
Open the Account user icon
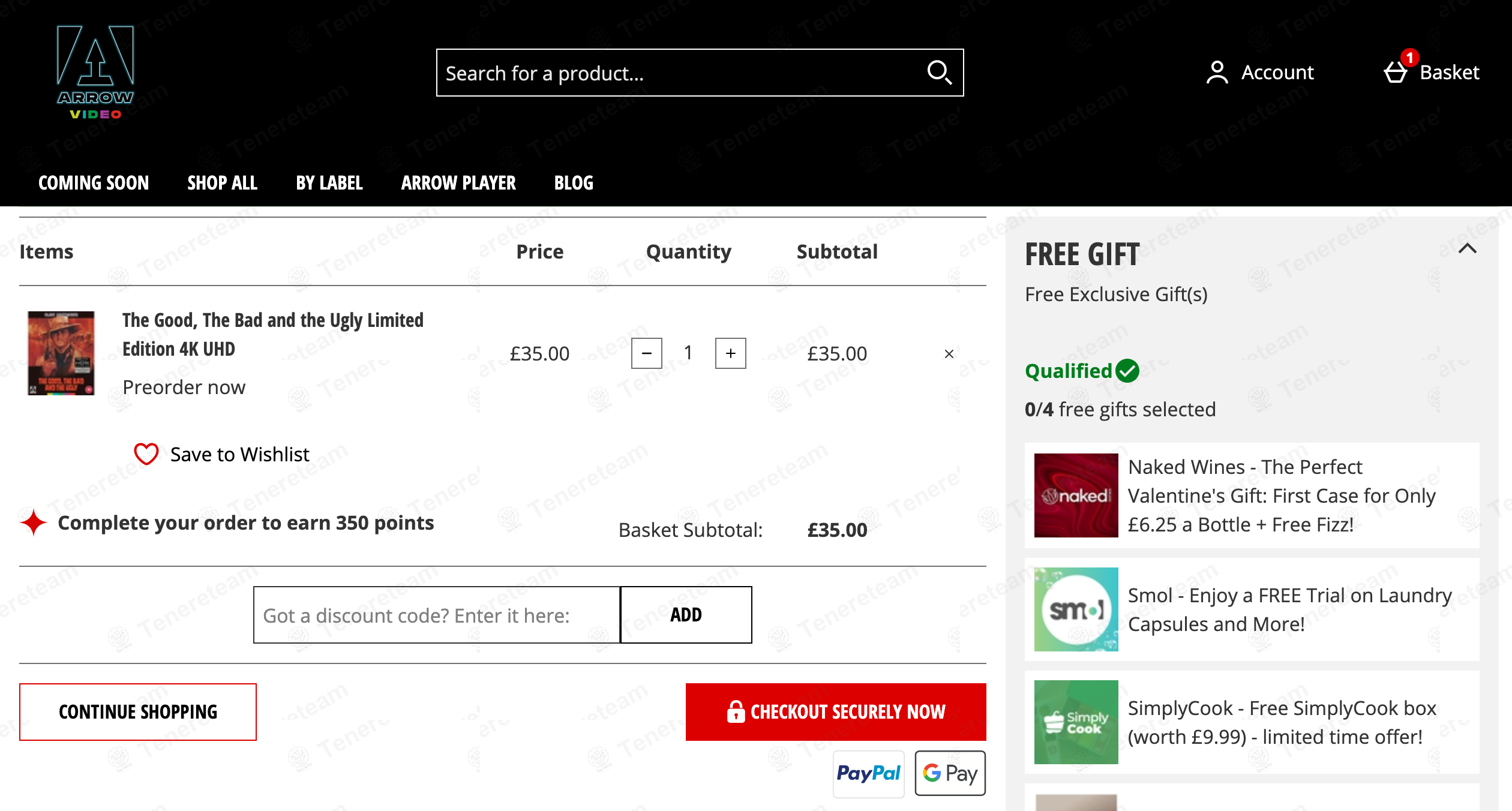tap(1217, 73)
